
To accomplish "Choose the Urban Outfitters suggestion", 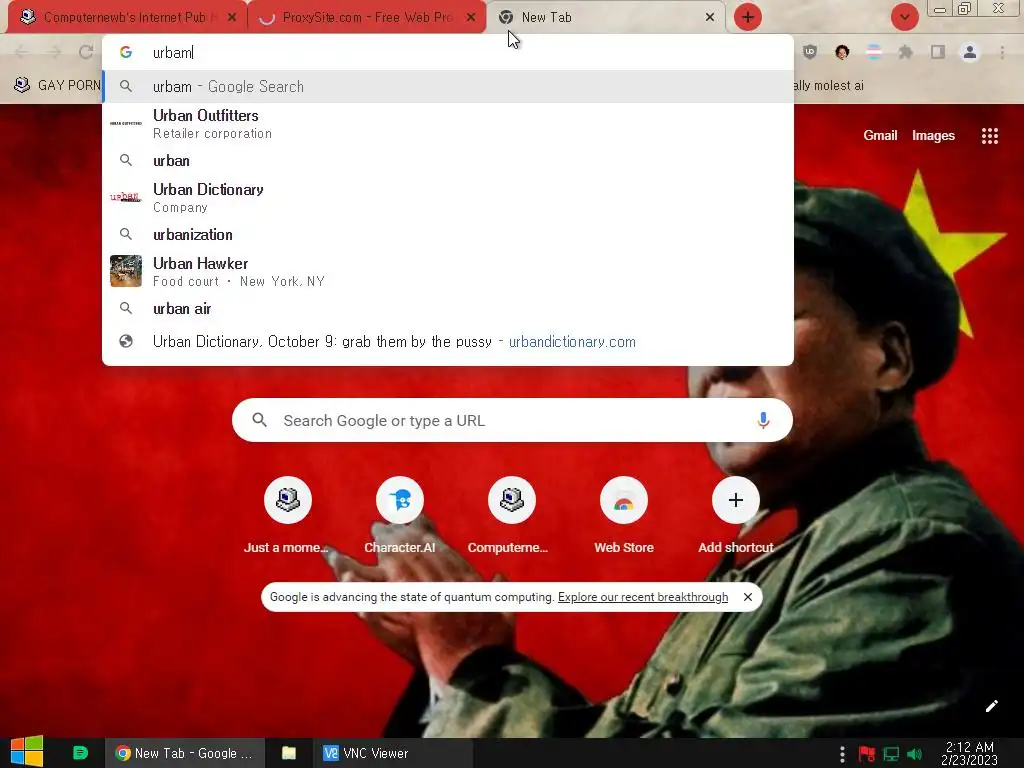I will pos(448,123).
